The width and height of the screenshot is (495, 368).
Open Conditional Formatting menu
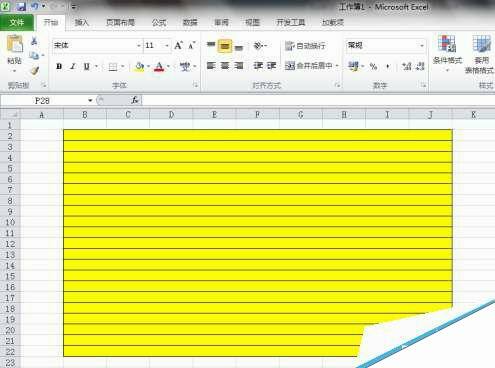click(447, 52)
